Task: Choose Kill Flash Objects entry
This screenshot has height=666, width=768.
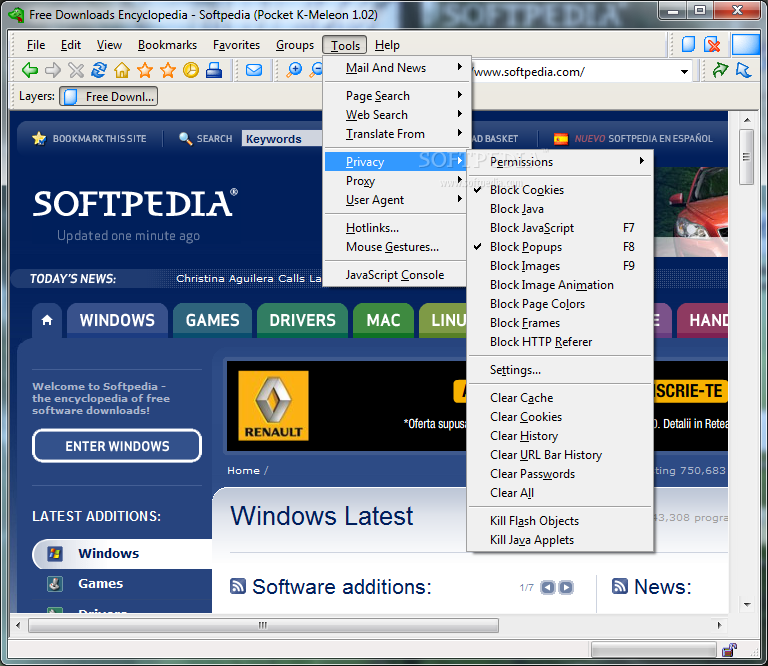Action: coord(560,521)
